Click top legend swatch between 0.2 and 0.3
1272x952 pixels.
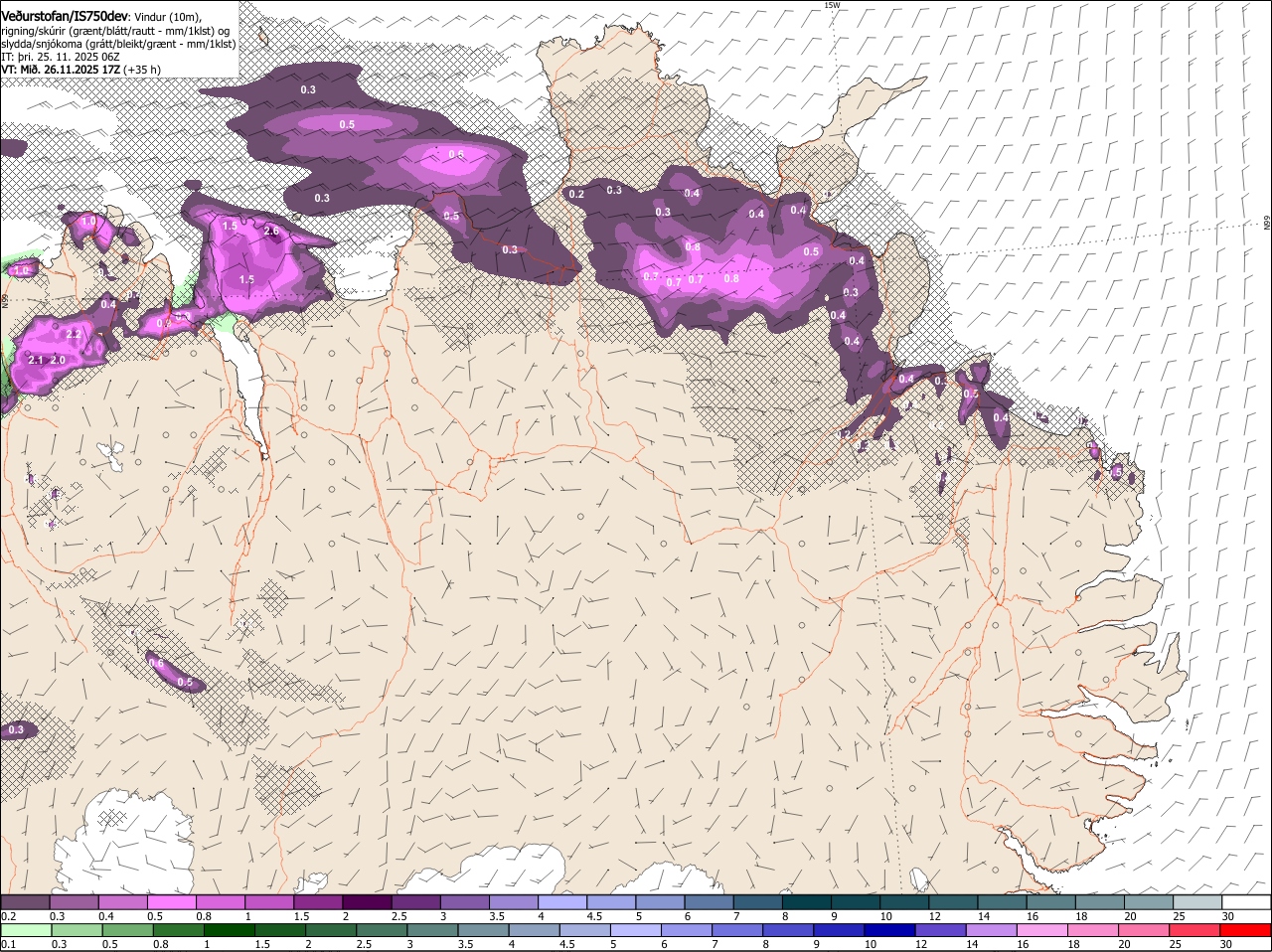25,902
